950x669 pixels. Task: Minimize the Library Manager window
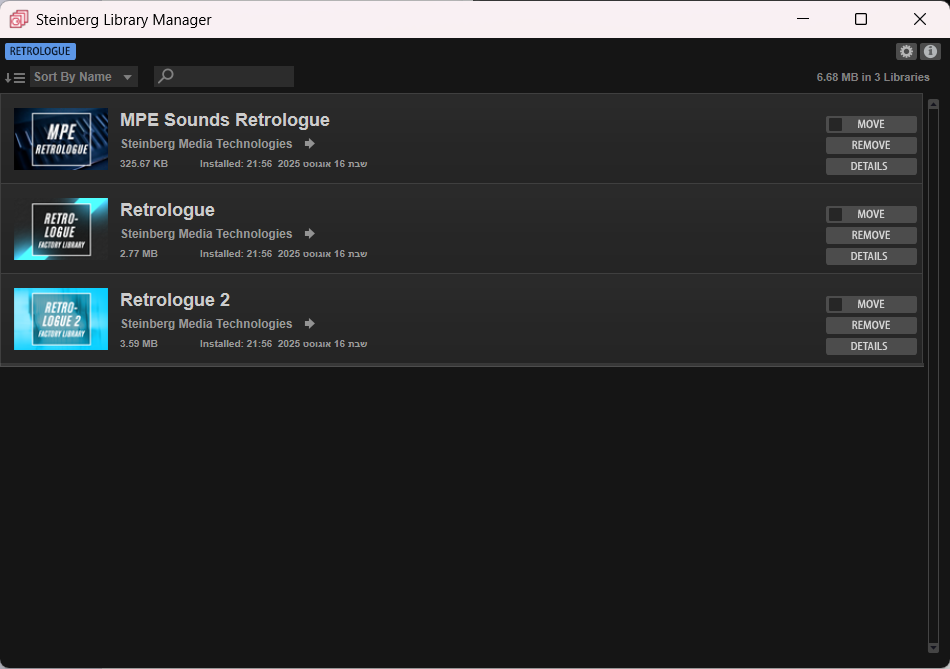coord(803,19)
